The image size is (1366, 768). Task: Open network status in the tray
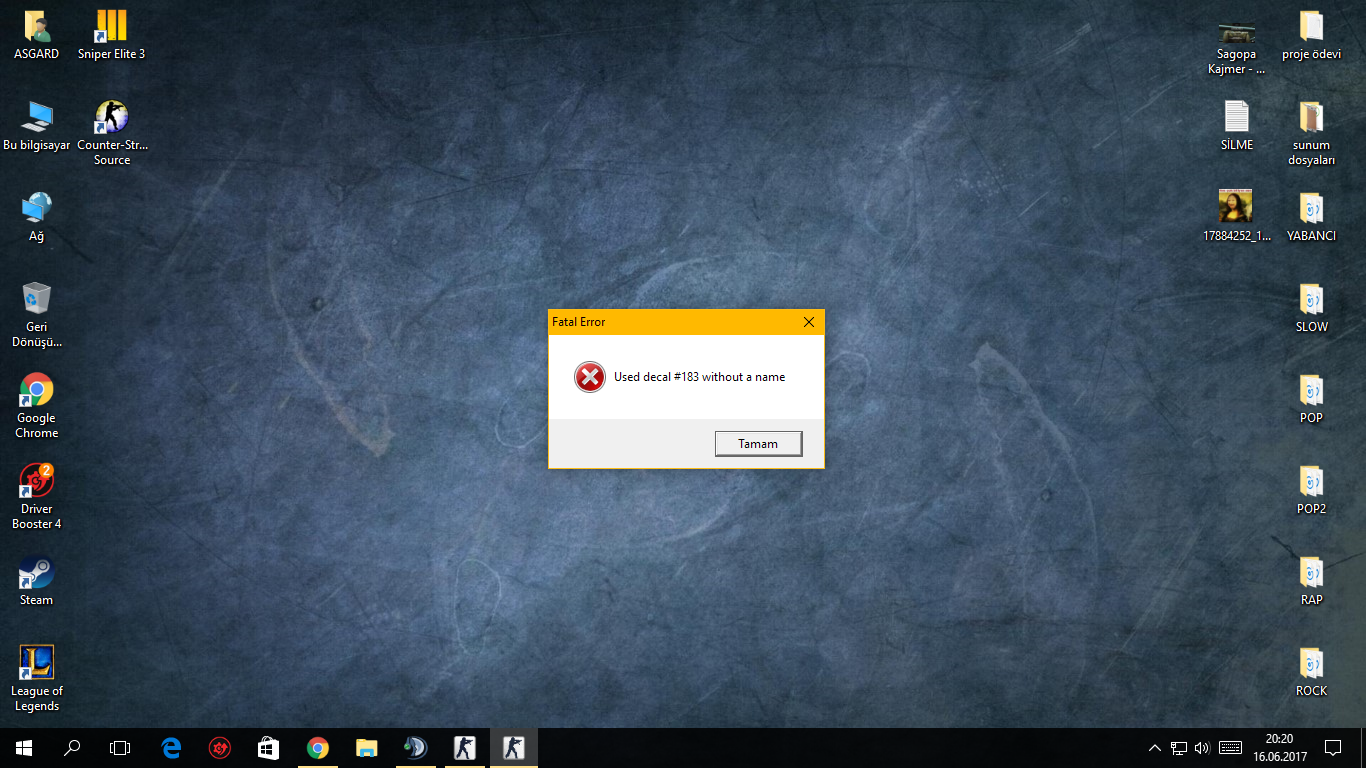click(1179, 748)
